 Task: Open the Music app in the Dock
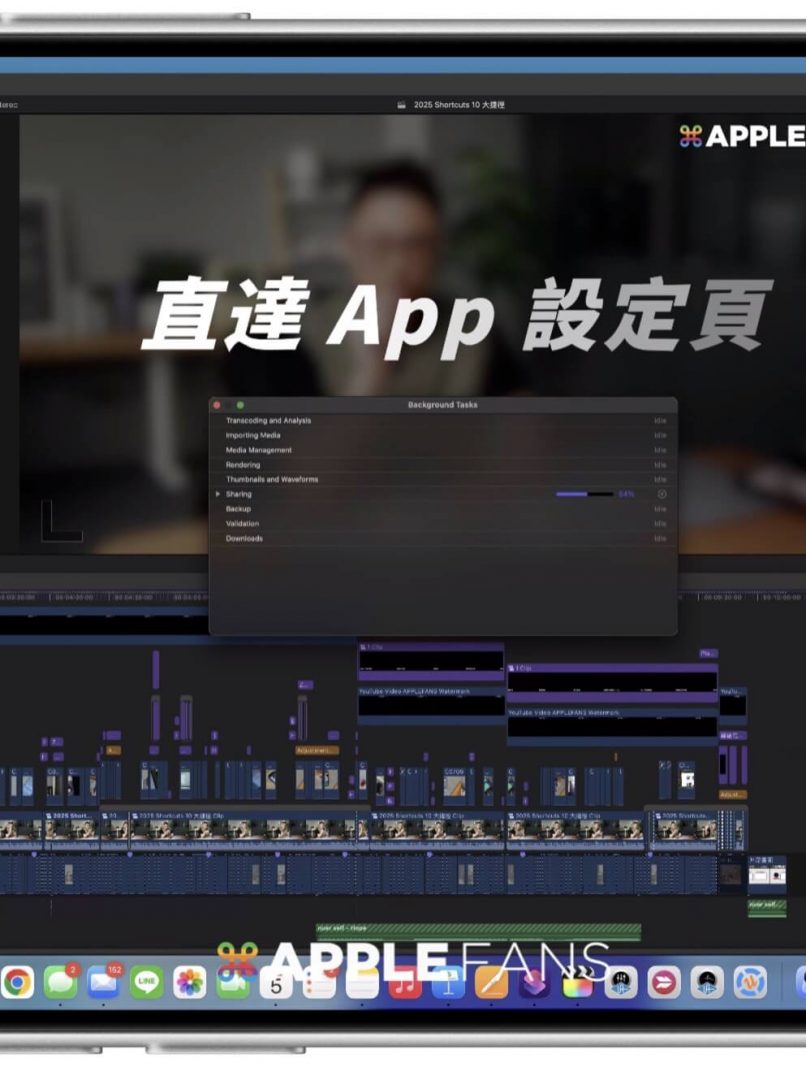point(404,983)
